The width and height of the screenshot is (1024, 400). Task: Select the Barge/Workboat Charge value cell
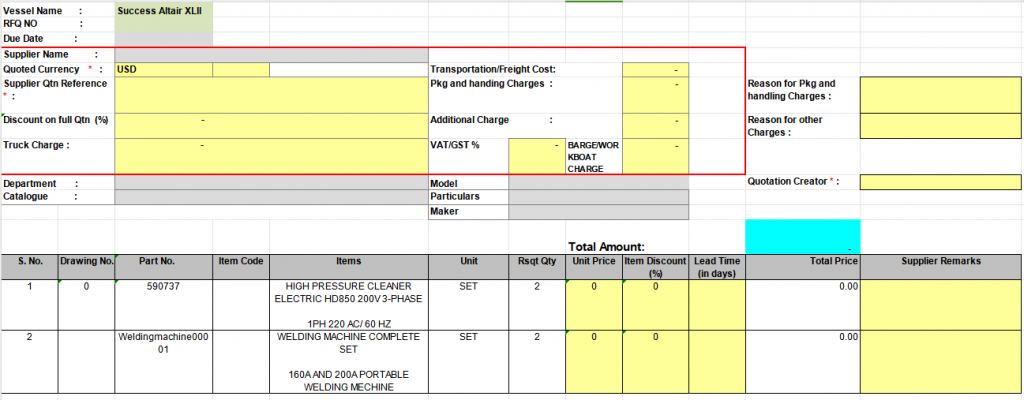coord(655,155)
